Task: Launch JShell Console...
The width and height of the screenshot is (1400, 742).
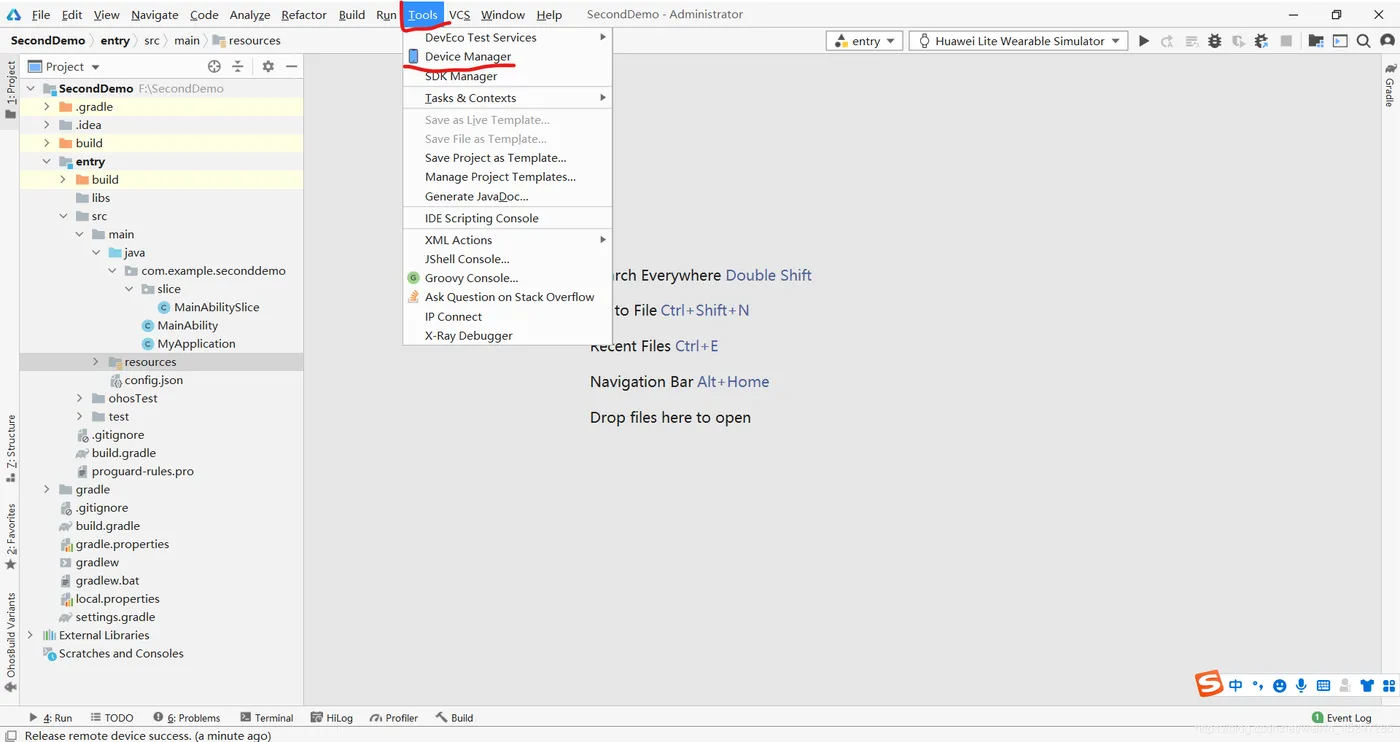Action: pos(507,259)
